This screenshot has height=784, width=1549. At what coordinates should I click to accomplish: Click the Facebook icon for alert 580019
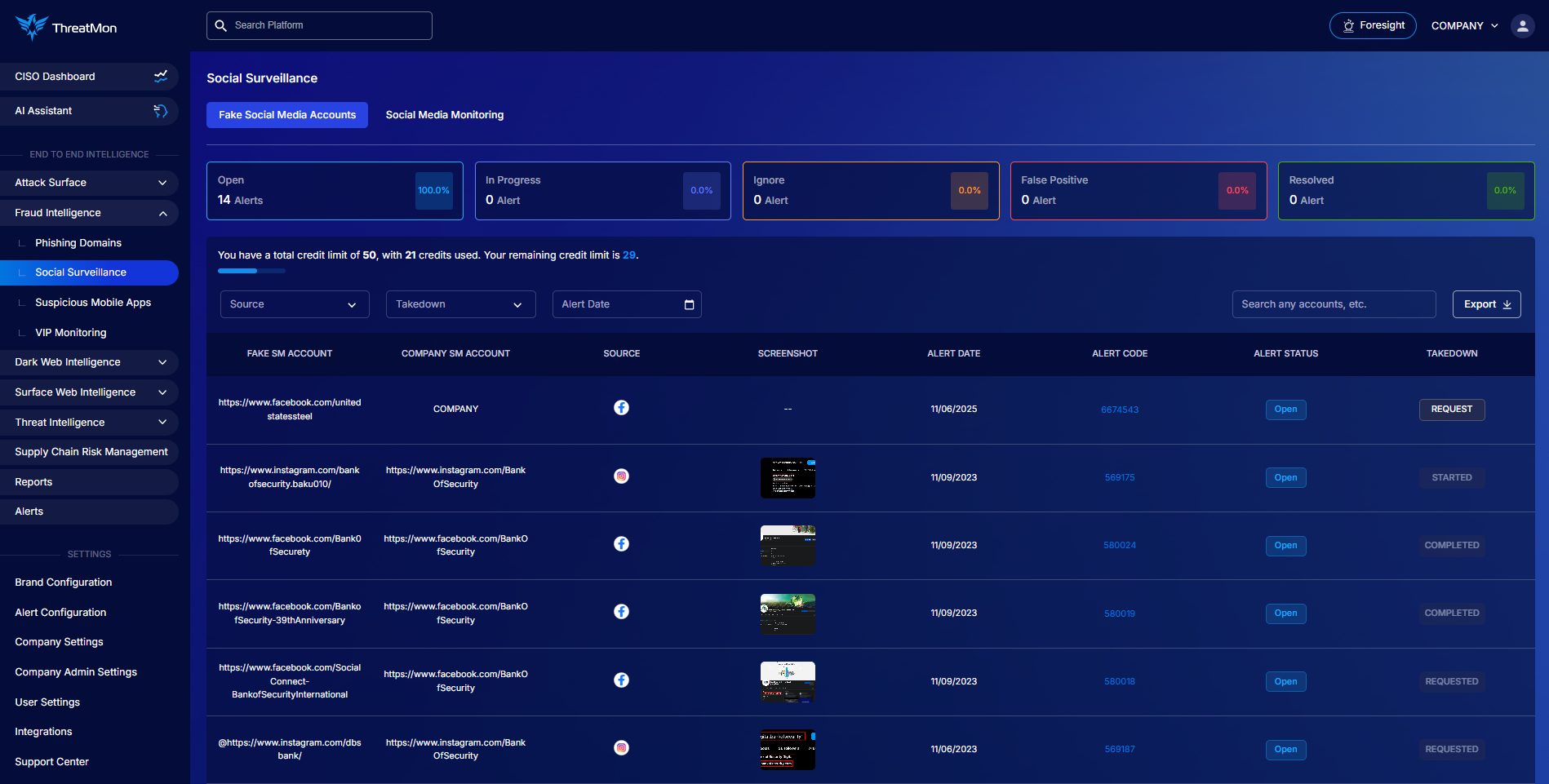pos(621,612)
